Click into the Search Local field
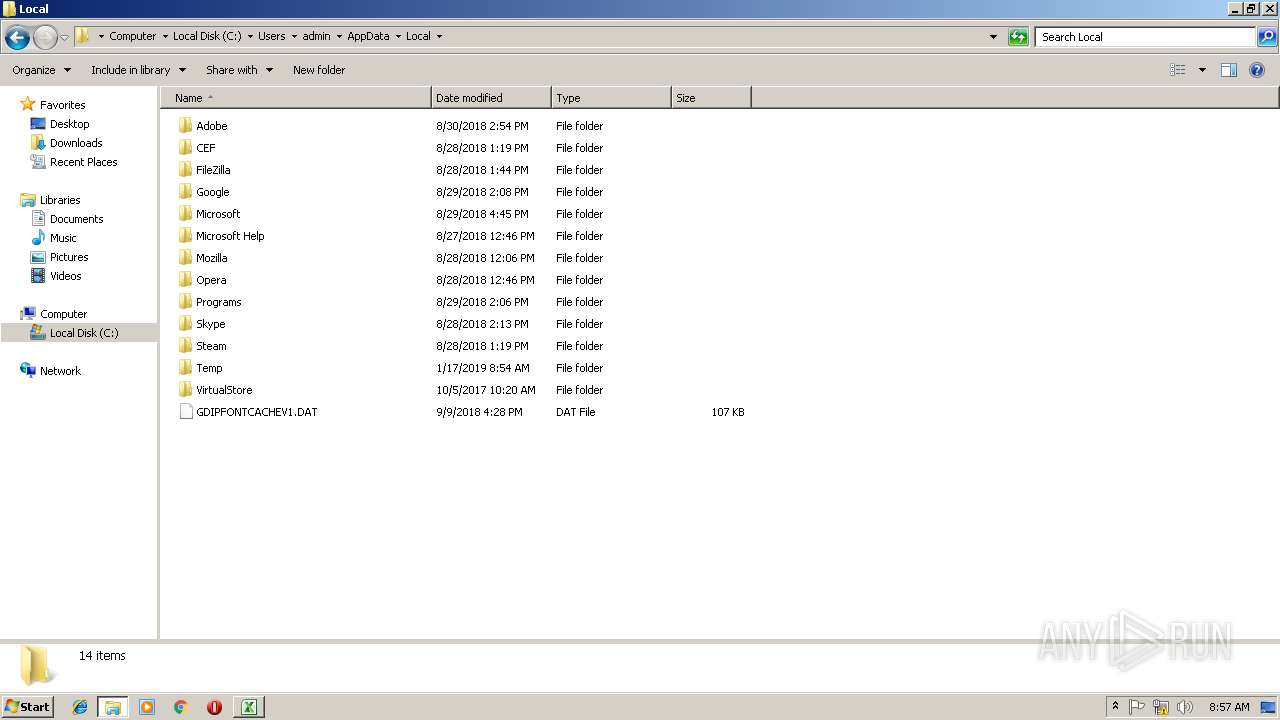The height and width of the screenshot is (720, 1280). [1145, 37]
